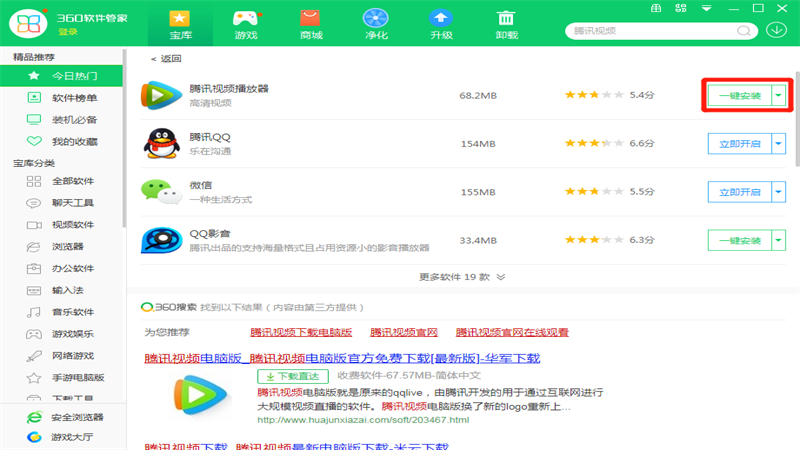
Task: Click the four-squares icon in title bar
Action: (x=681, y=8)
